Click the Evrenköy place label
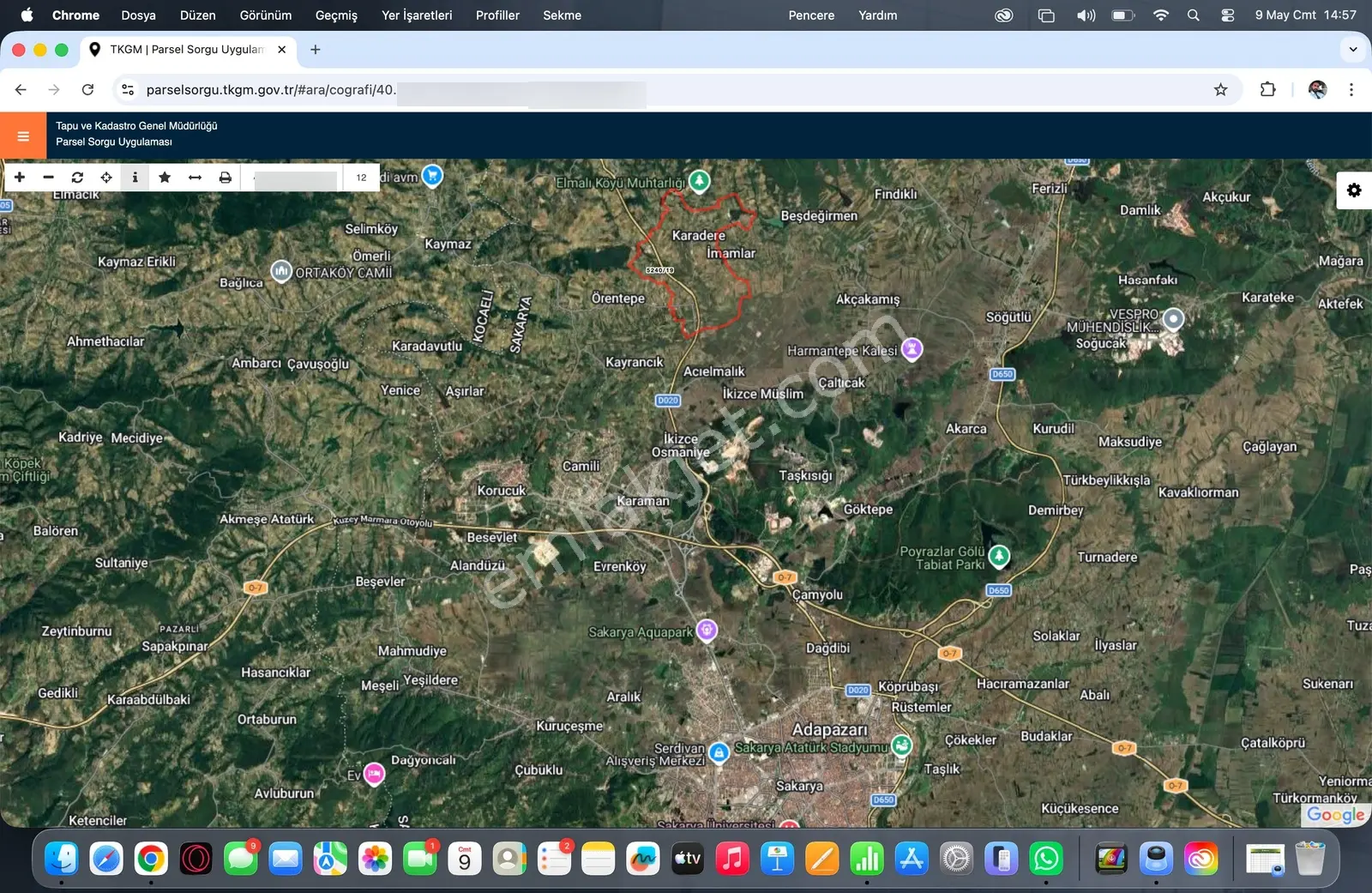 click(619, 566)
